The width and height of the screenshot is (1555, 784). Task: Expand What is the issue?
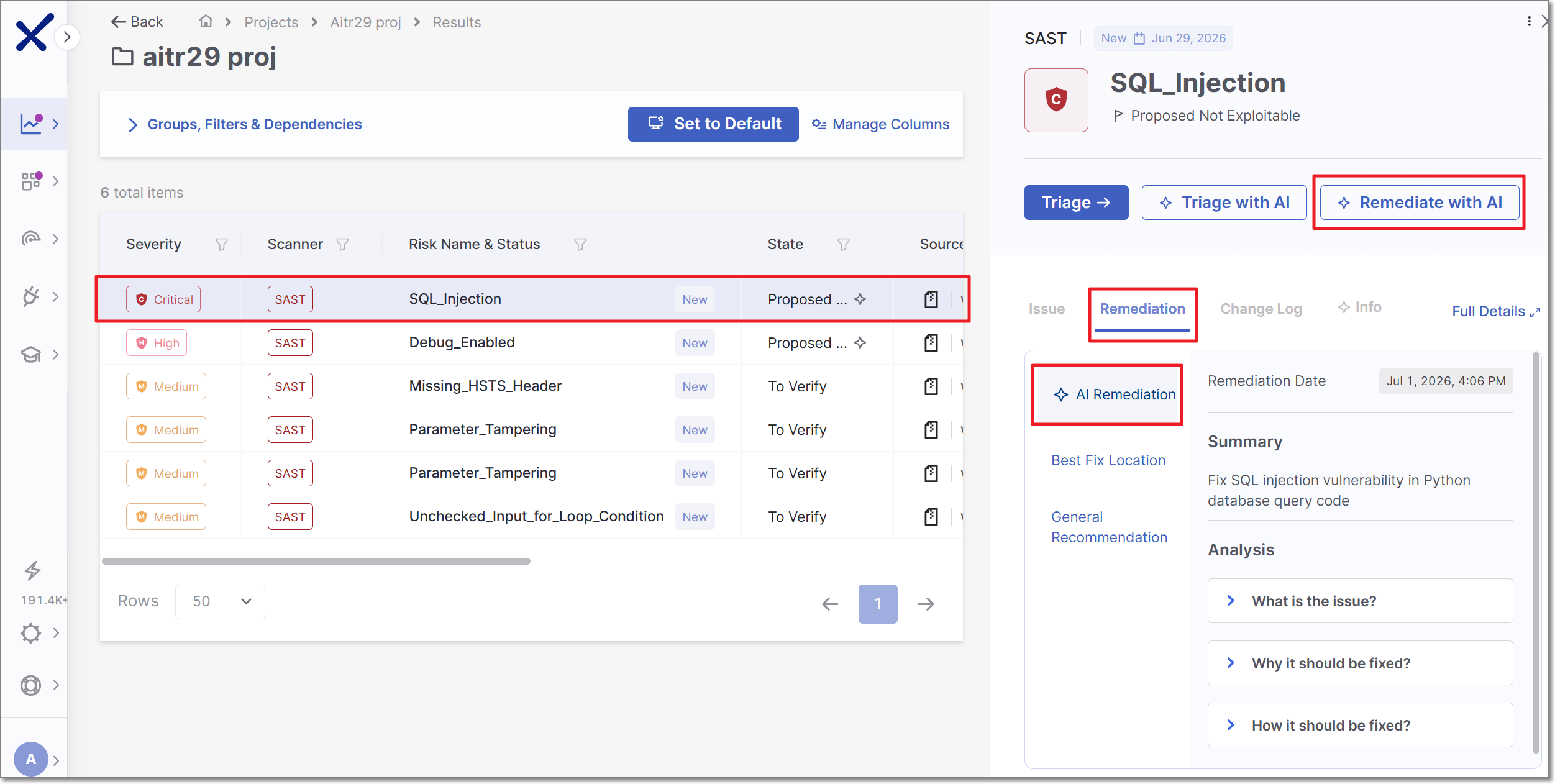click(1360, 601)
